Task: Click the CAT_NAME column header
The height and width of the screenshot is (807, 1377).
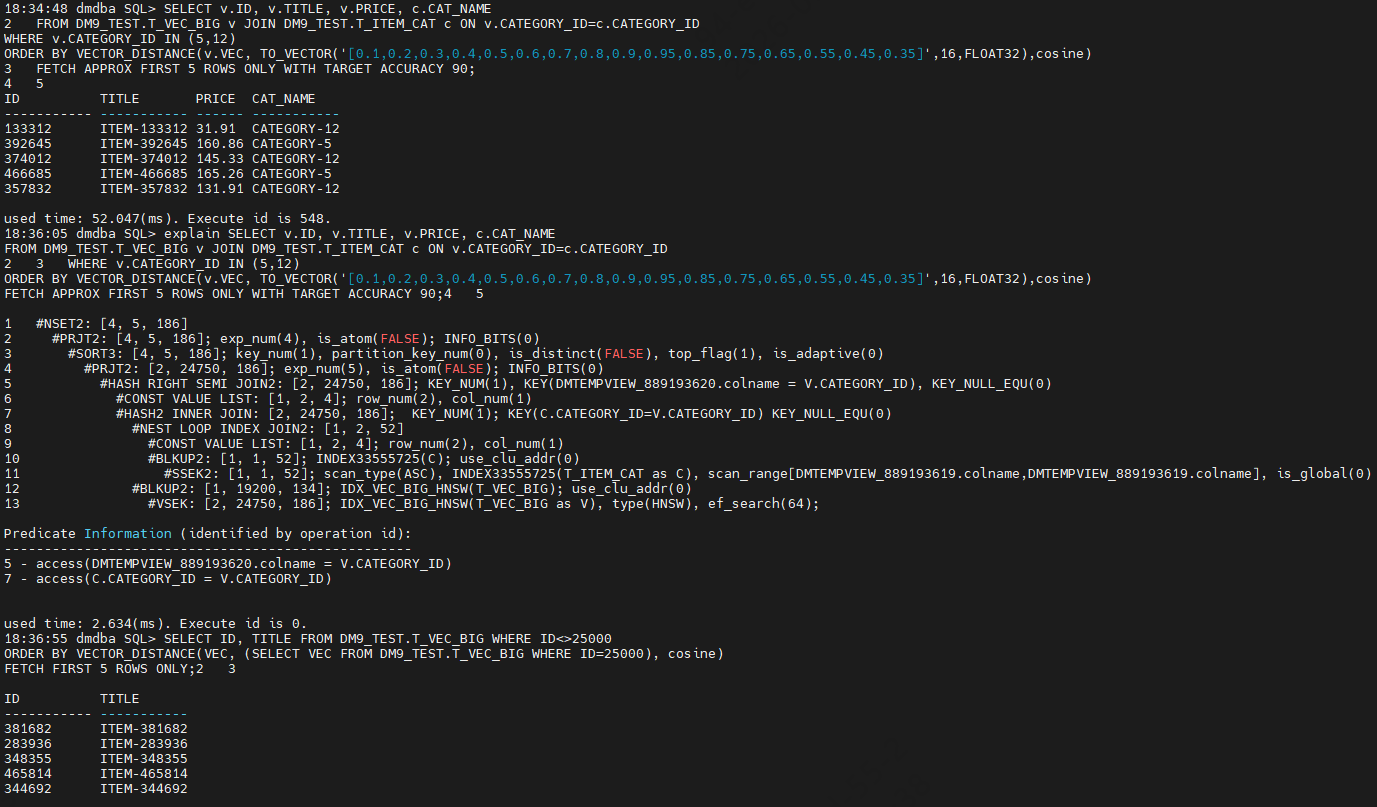Action: 284,99
